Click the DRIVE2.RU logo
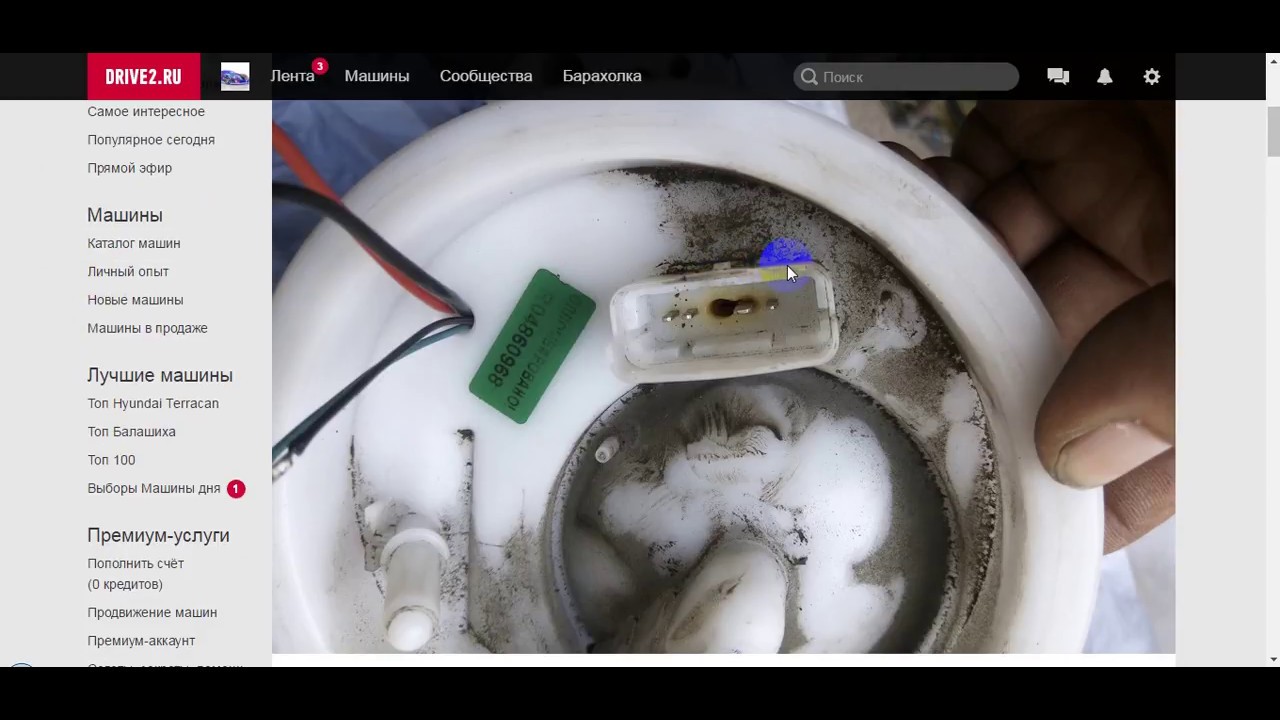This screenshot has height=720, width=1280. coord(143,76)
